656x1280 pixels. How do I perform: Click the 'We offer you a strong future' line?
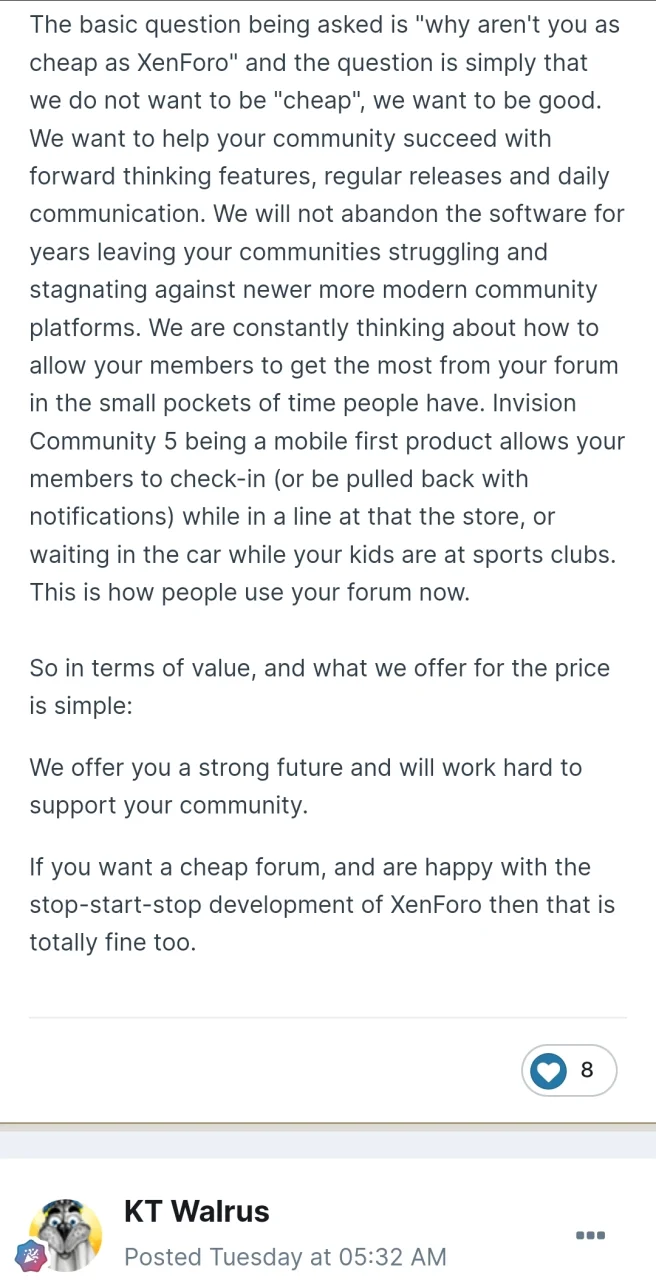click(x=305, y=768)
